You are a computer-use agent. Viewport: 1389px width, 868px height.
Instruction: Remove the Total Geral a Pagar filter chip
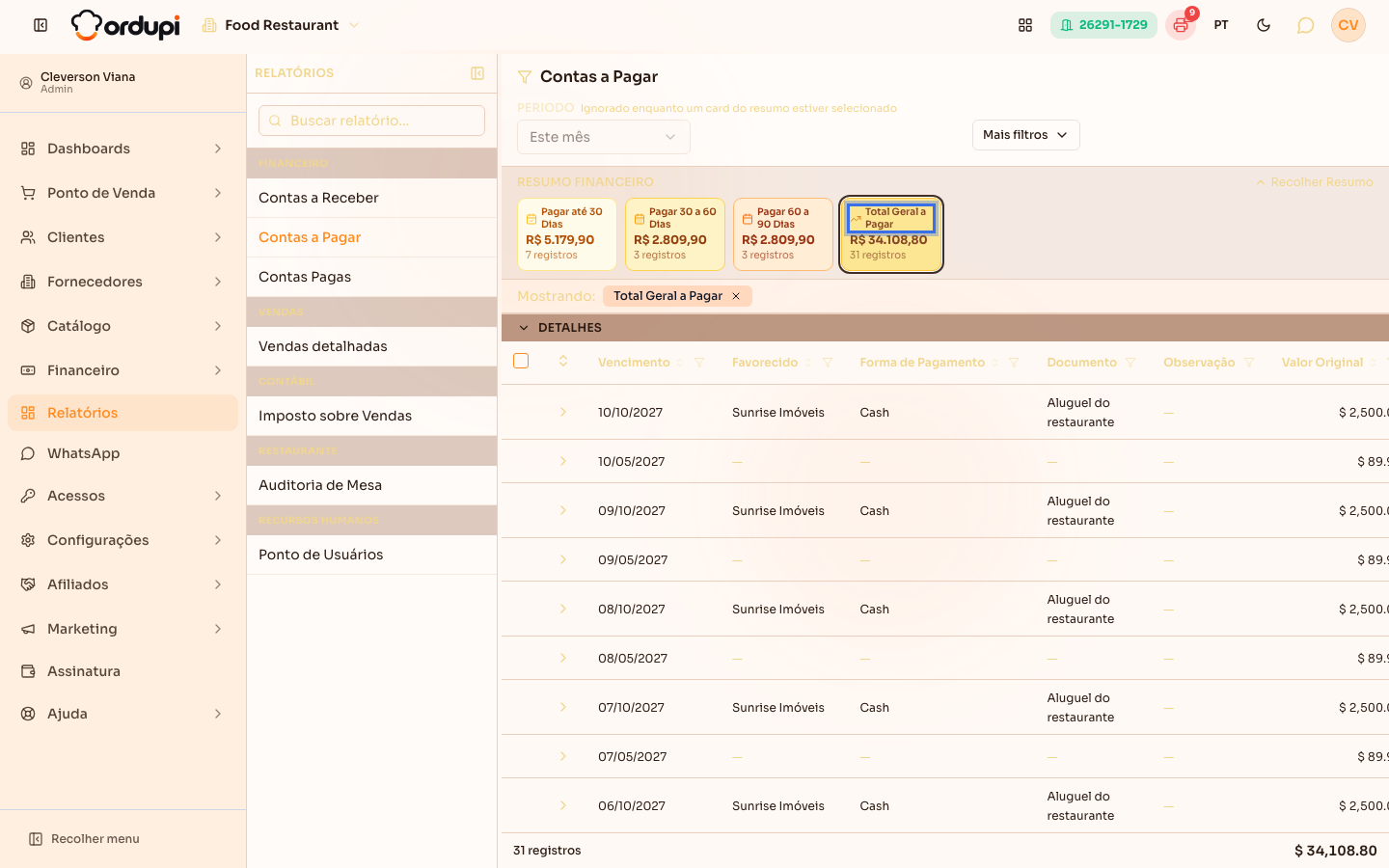pos(736,296)
